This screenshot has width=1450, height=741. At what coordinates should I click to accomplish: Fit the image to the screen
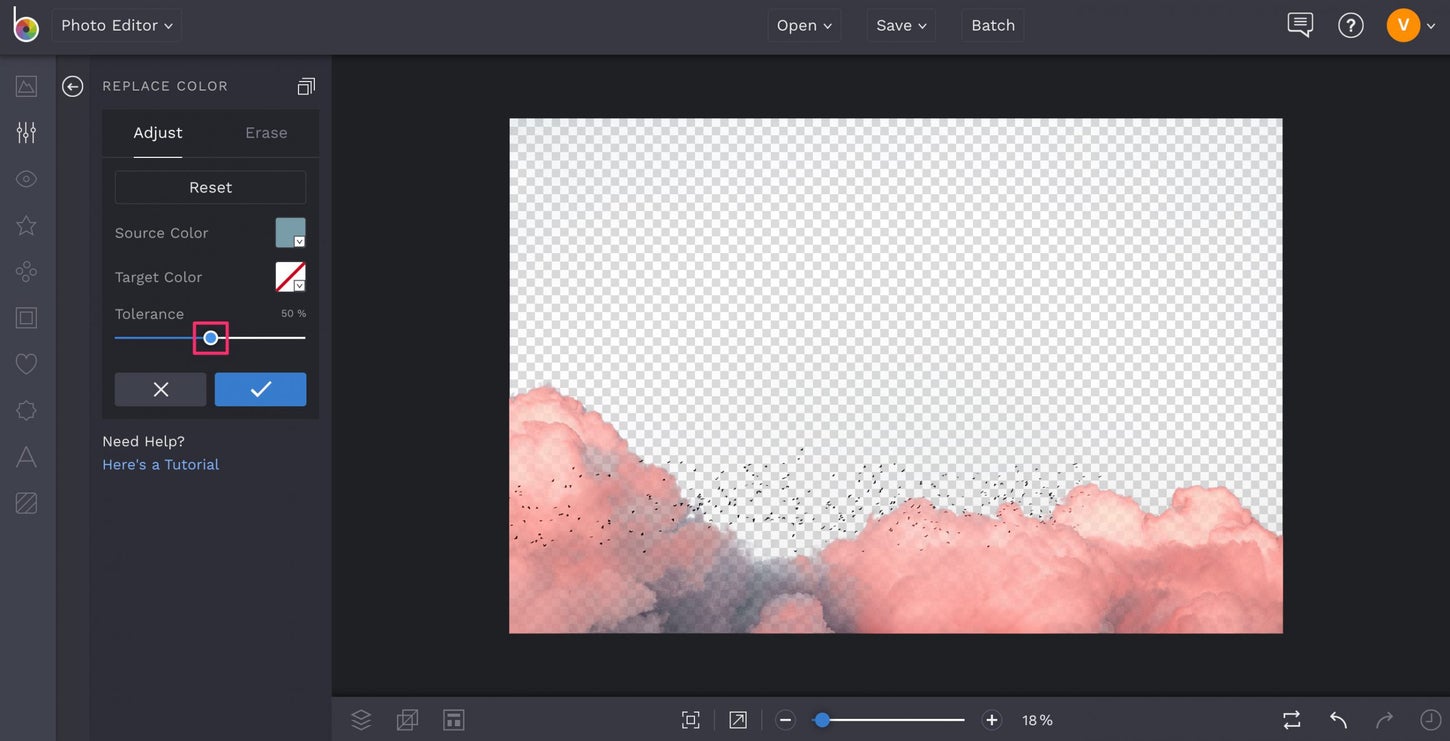(690, 719)
